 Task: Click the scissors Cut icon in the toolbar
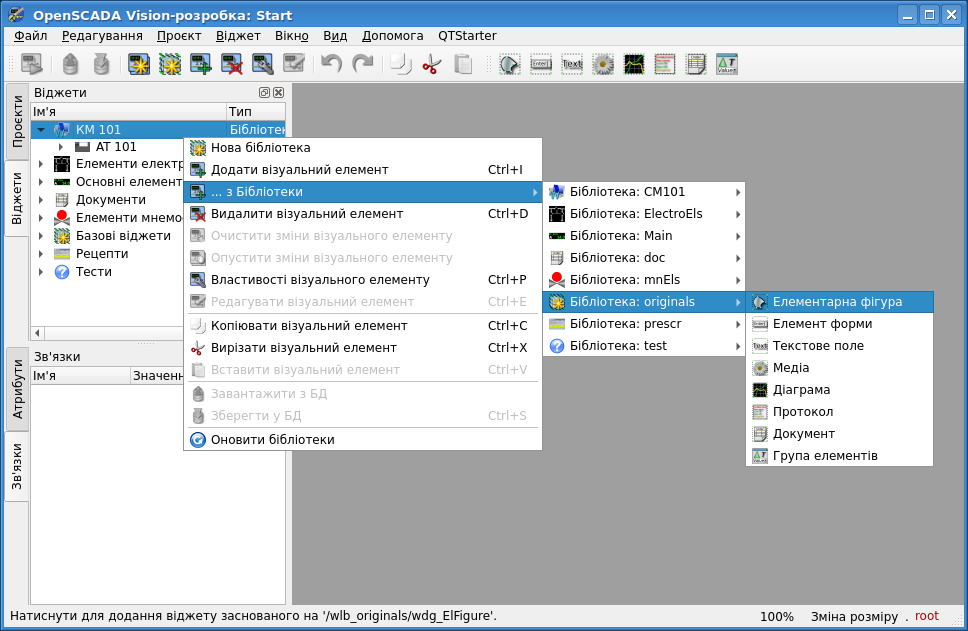[432, 65]
